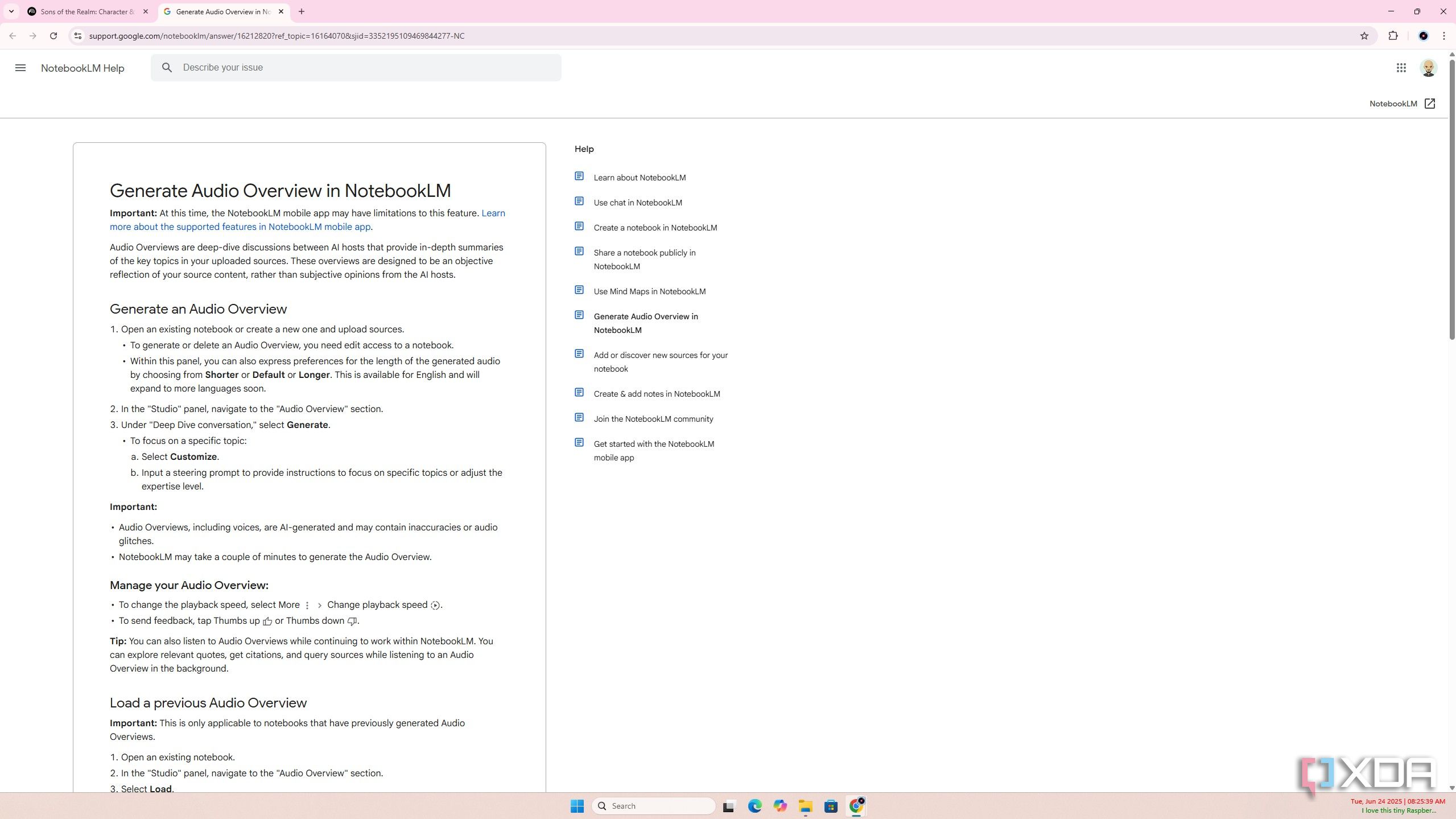Screen dimensions: 1456x819
Task: Click the browser address bar URL
Action: pos(277,36)
